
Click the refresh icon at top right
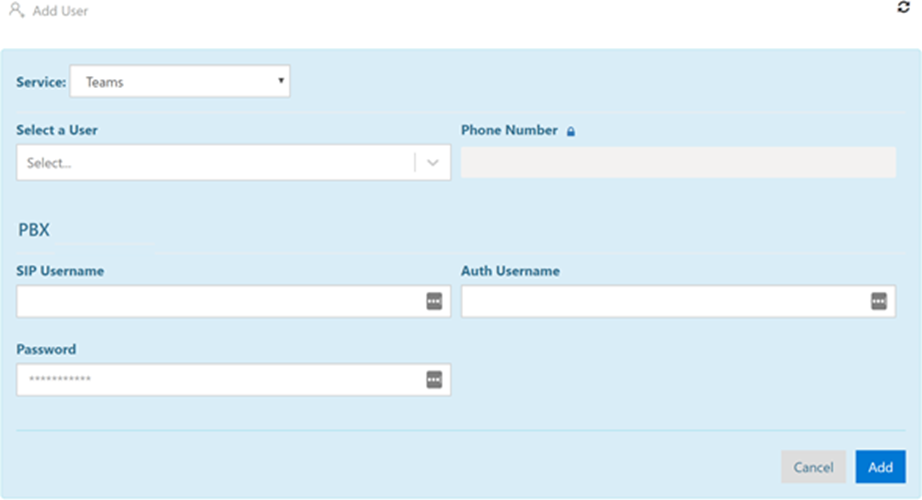tap(903, 7)
